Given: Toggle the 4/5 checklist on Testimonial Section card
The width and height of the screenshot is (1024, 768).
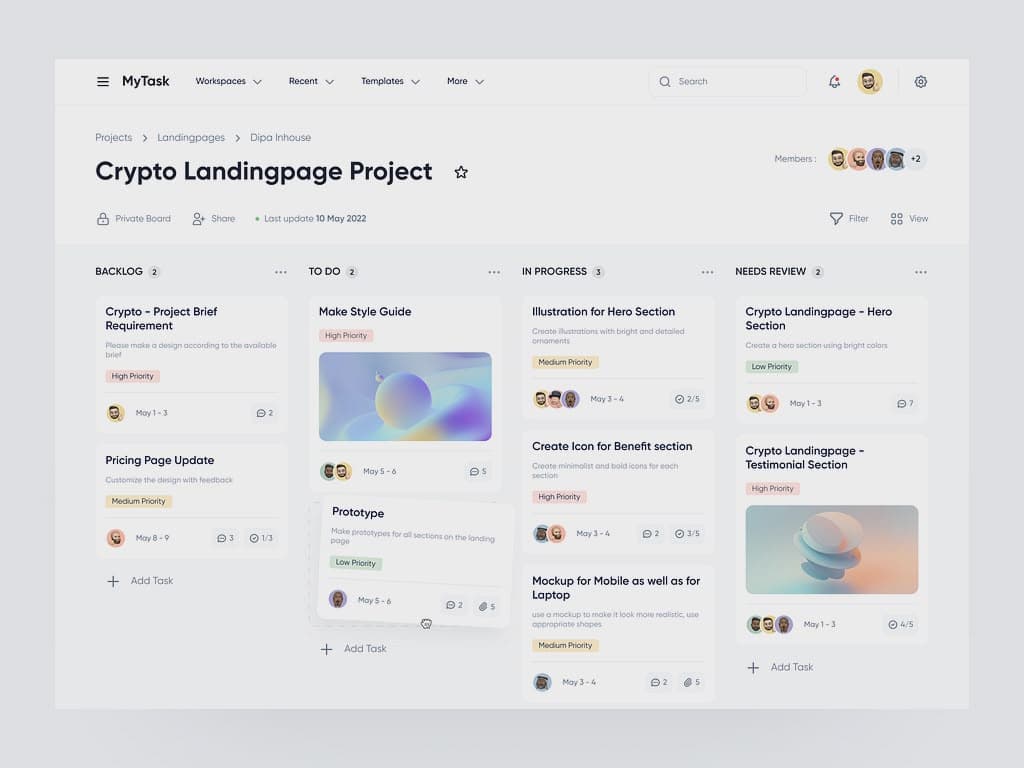Looking at the screenshot, I should pos(899,624).
